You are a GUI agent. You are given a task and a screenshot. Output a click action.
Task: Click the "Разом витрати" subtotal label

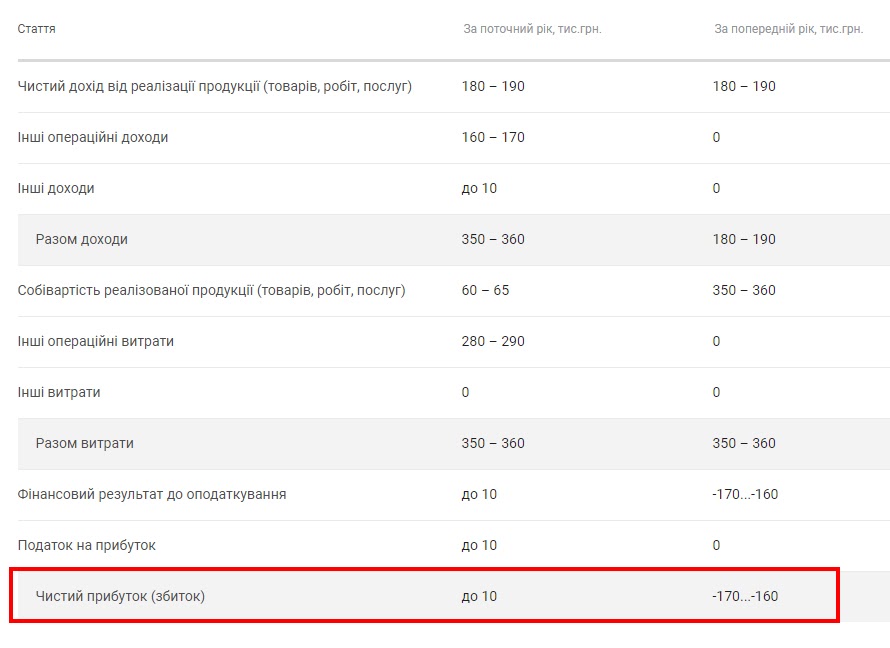coord(85,443)
